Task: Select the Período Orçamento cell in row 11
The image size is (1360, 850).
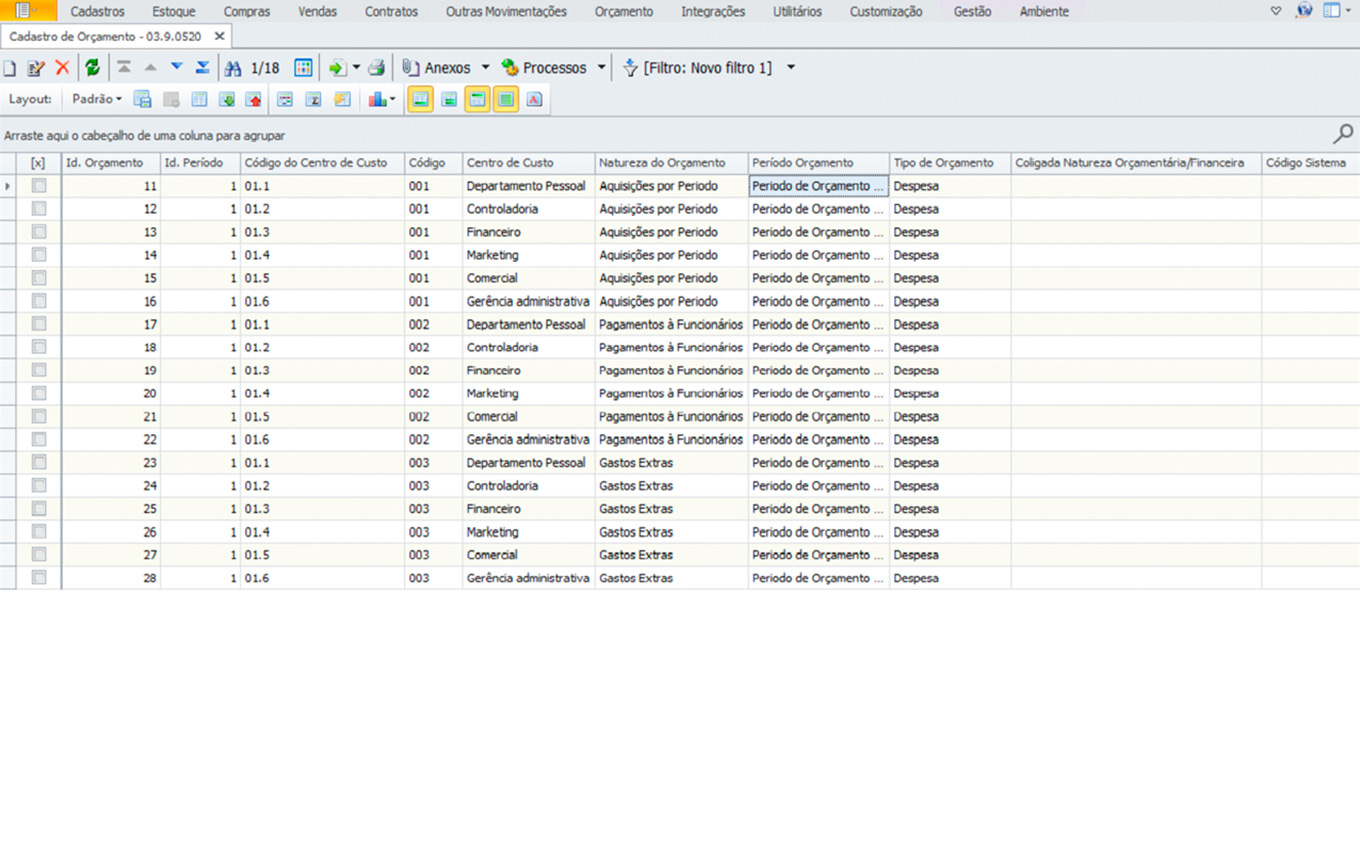Action: [818, 186]
